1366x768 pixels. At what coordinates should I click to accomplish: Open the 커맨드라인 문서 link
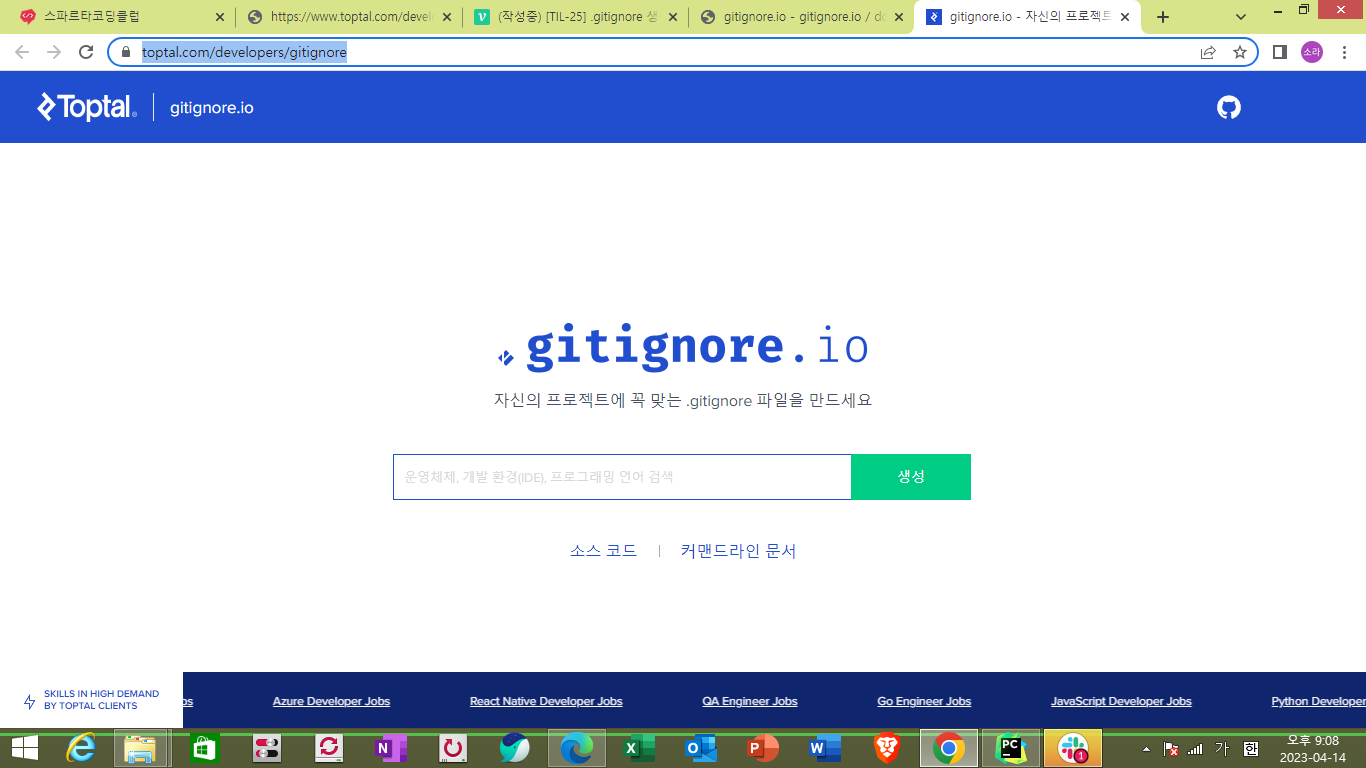[x=738, y=551]
